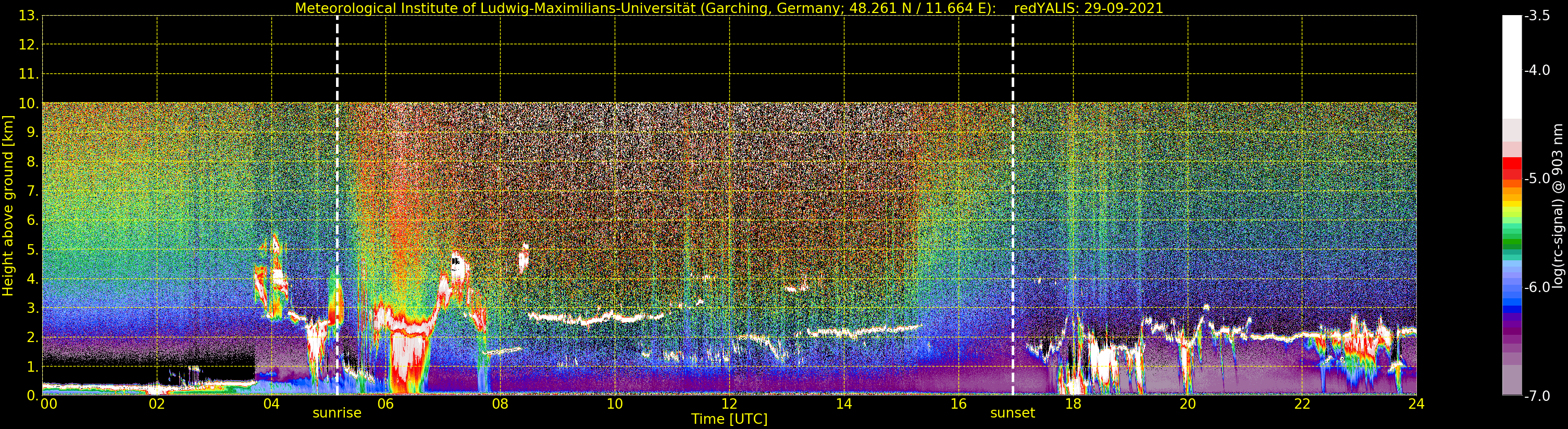This screenshot has height=429, width=1568.
Task: Click the 04 time axis tick label
Action: (271, 403)
